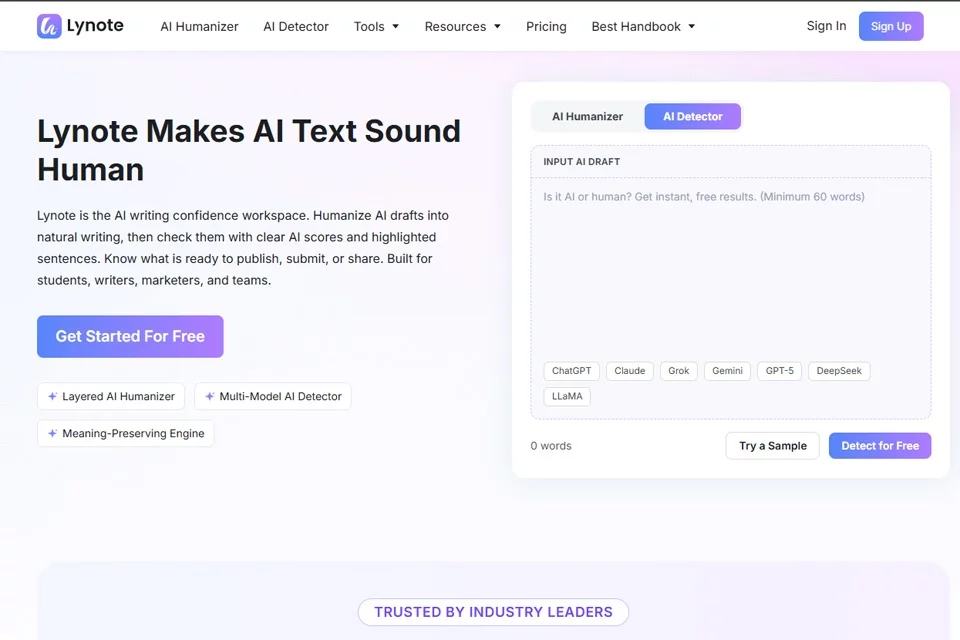
Task: Select the Claude model chip
Action: pyautogui.click(x=629, y=371)
